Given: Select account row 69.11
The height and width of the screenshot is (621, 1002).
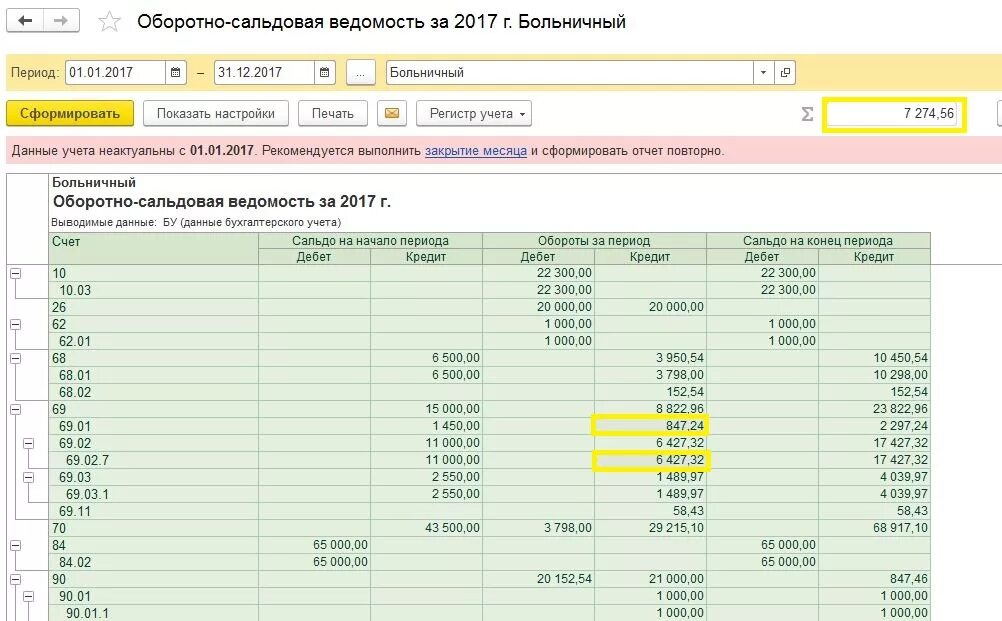Looking at the screenshot, I should click(x=489, y=511).
